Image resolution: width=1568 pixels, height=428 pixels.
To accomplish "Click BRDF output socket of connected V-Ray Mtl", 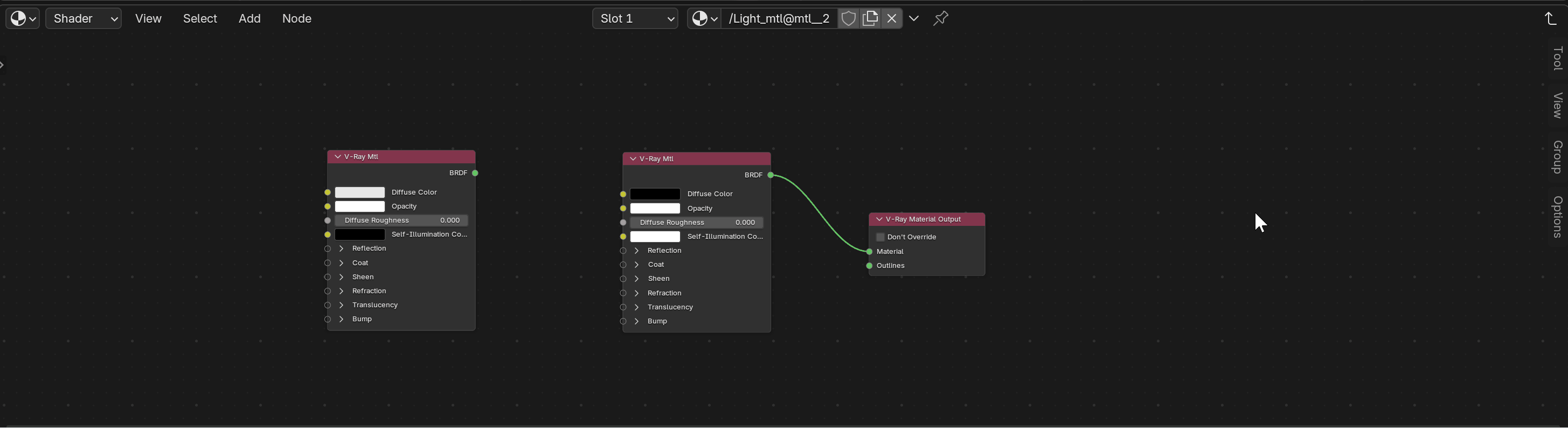I will [771, 175].
